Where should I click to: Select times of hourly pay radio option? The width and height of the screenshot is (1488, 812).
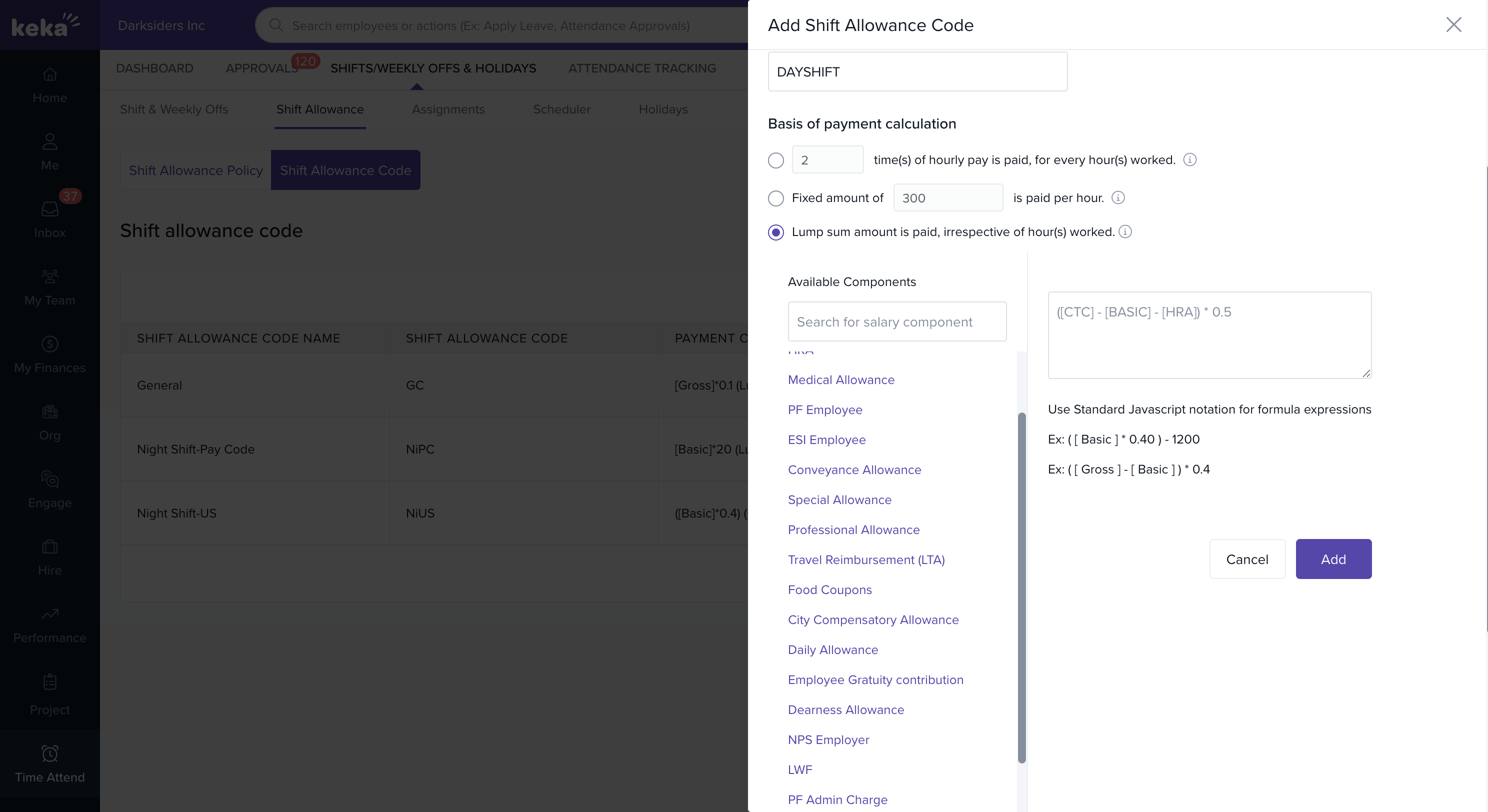(776, 160)
